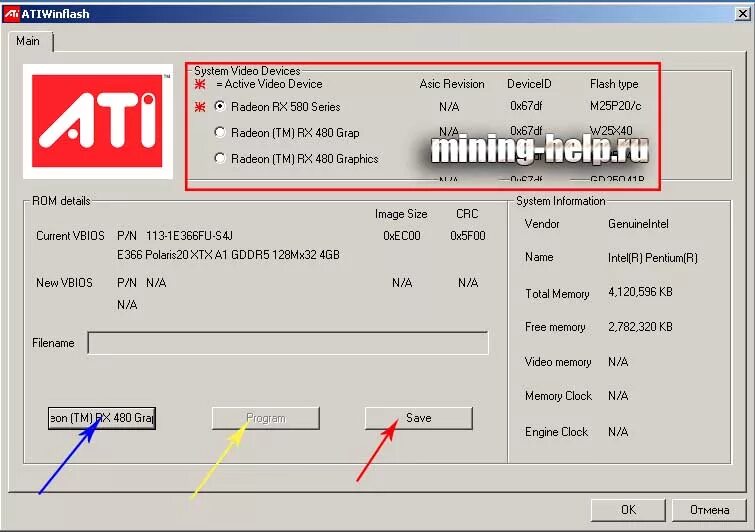Click the Flash type column header
755x532 pixels.
click(614, 84)
